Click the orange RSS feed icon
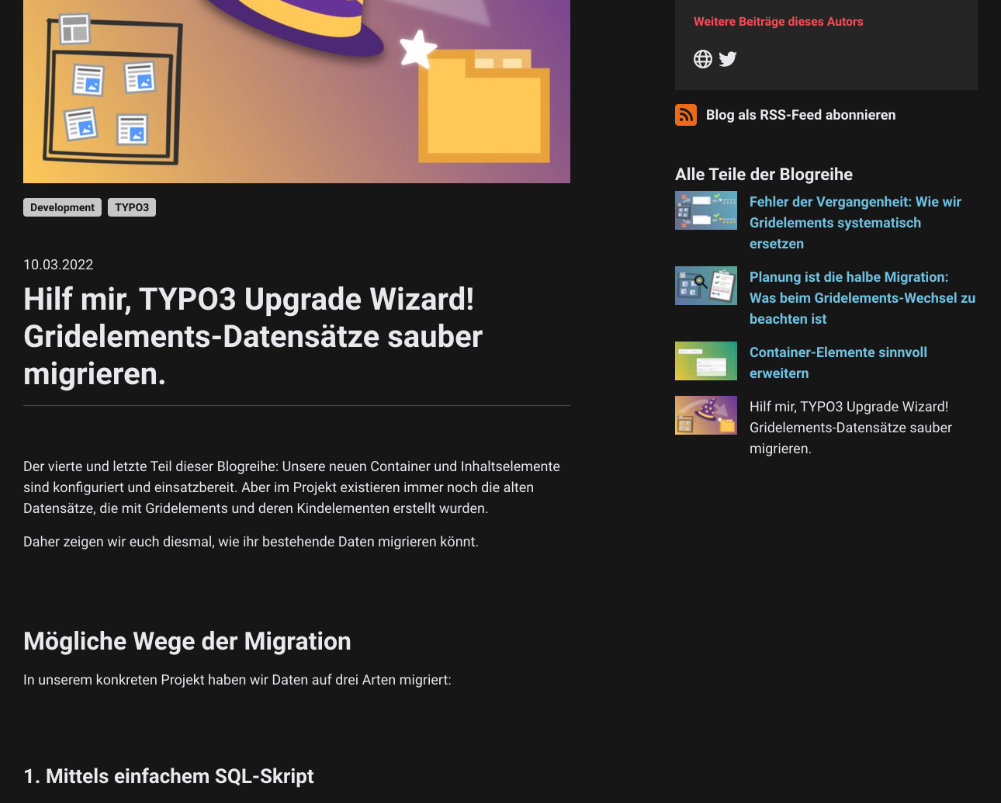This screenshot has height=803, width=1001. (686, 115)
